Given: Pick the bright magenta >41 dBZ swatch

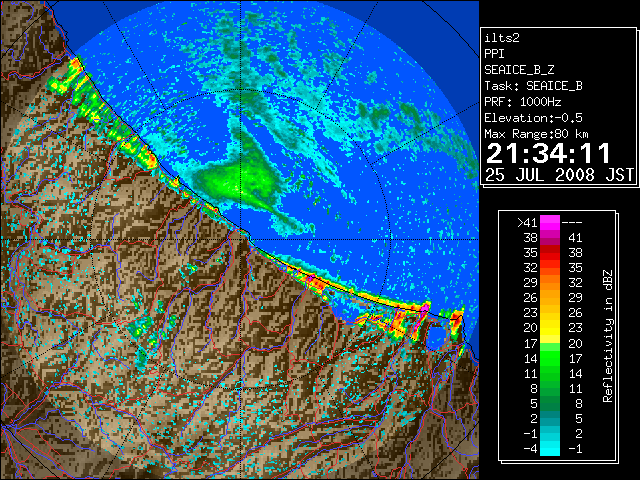Looking at the screenshot, I should coord(550,222).
